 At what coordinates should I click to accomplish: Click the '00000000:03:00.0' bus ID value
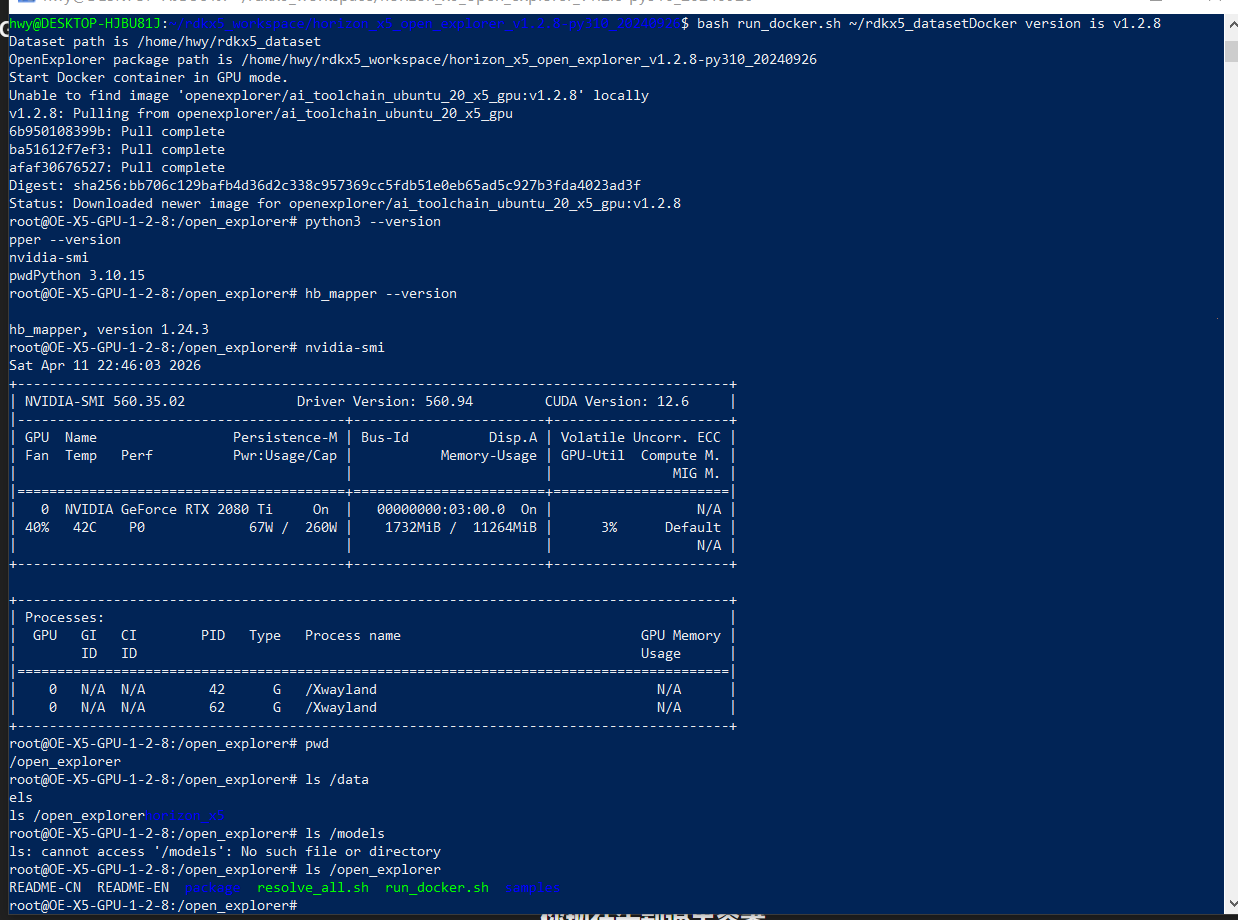pos(441,509)
